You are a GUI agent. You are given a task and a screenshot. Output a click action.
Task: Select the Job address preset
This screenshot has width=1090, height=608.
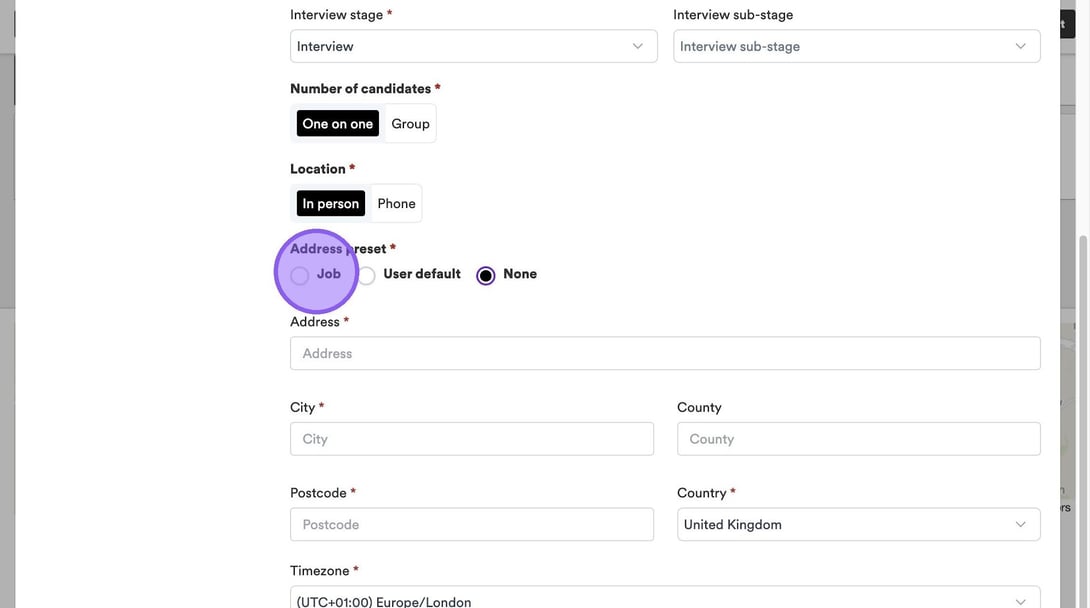[x=300, y=276]
